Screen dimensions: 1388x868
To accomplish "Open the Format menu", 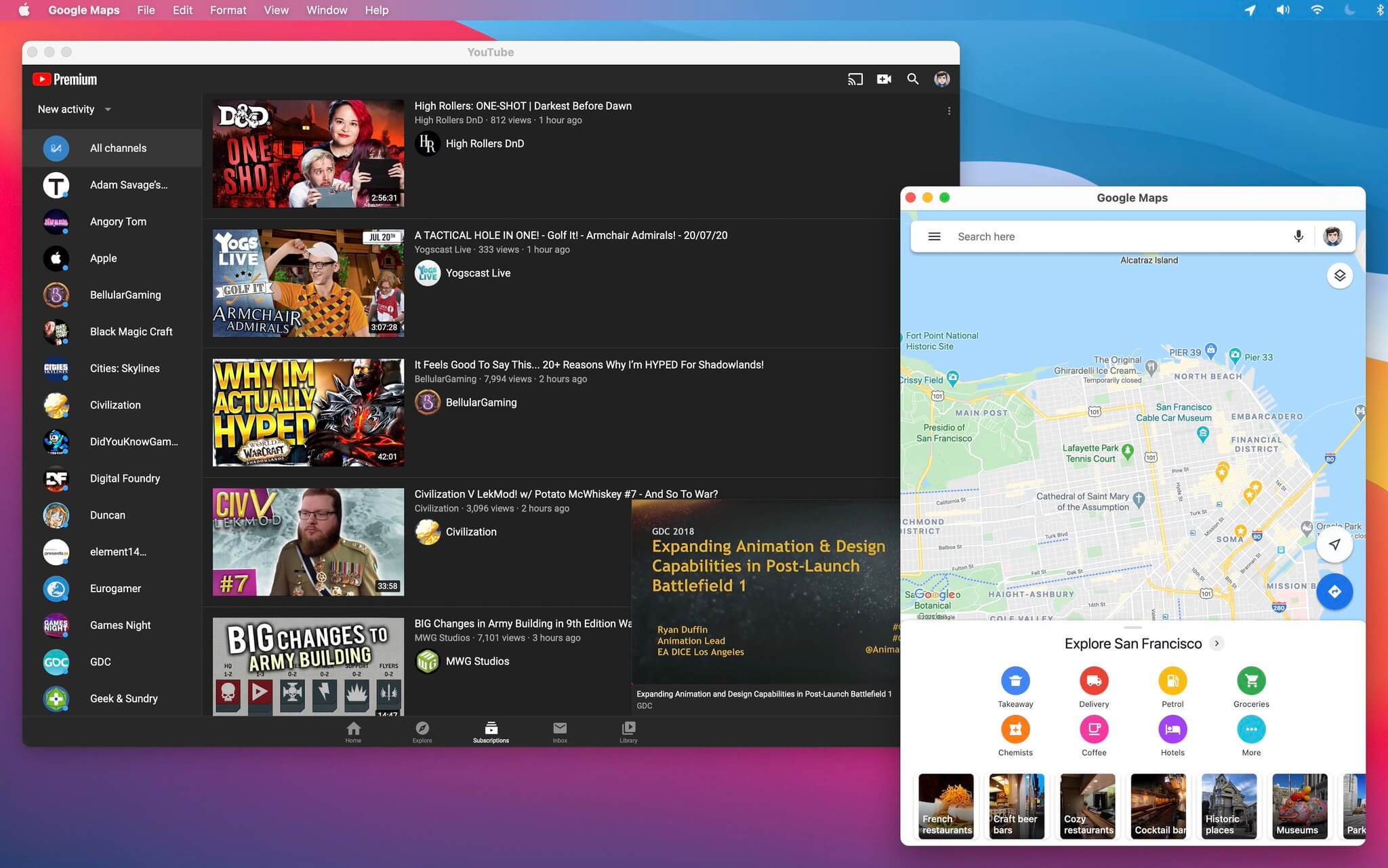I will [228, 10].
